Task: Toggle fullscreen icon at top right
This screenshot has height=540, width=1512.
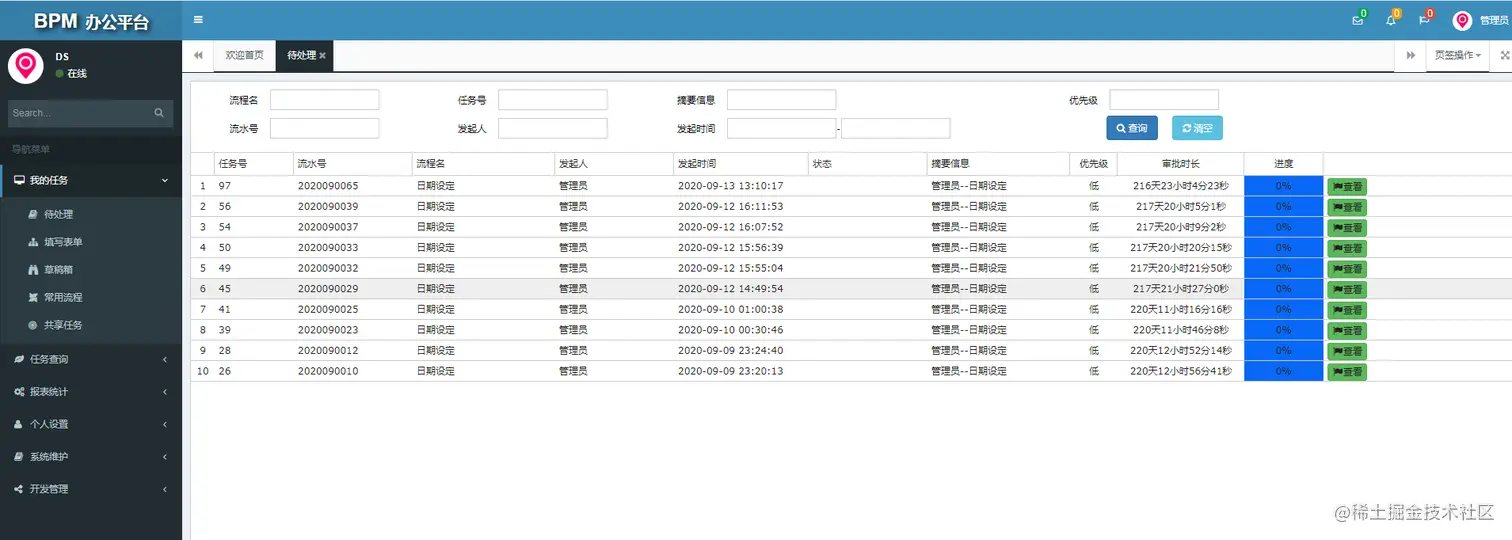Action: click(1505, 55)
